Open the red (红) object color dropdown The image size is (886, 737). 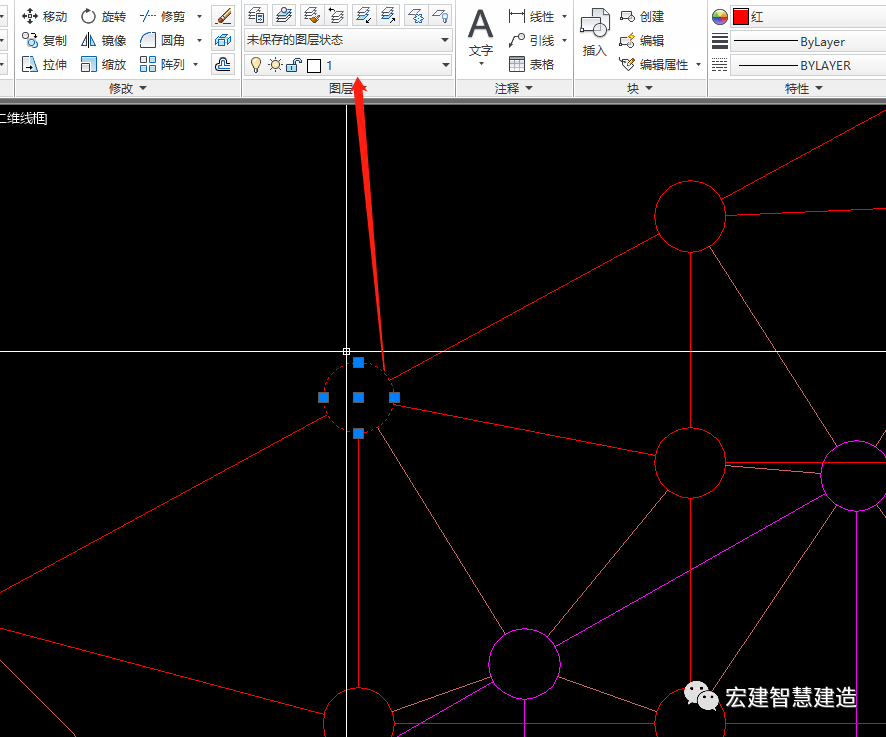point(809,17)
